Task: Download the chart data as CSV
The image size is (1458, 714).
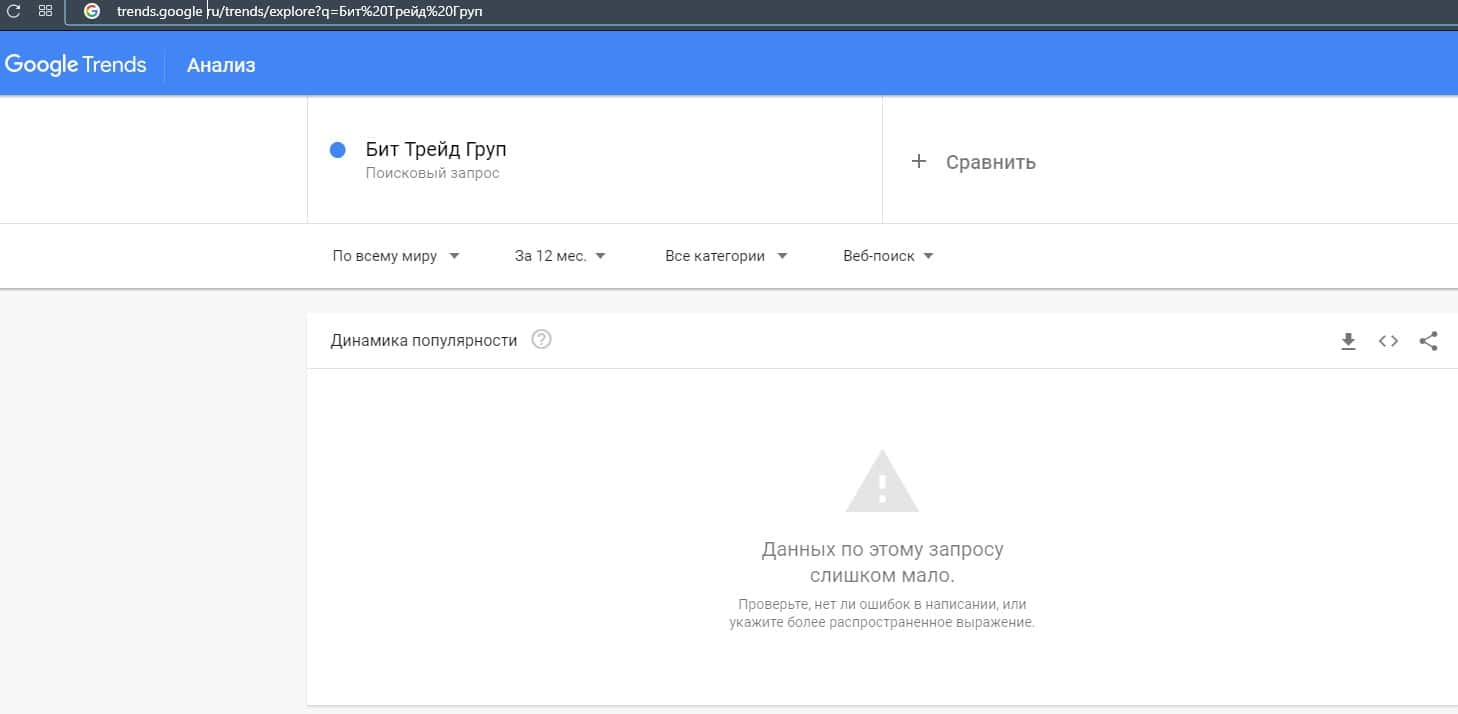Action: point(1348,341)
